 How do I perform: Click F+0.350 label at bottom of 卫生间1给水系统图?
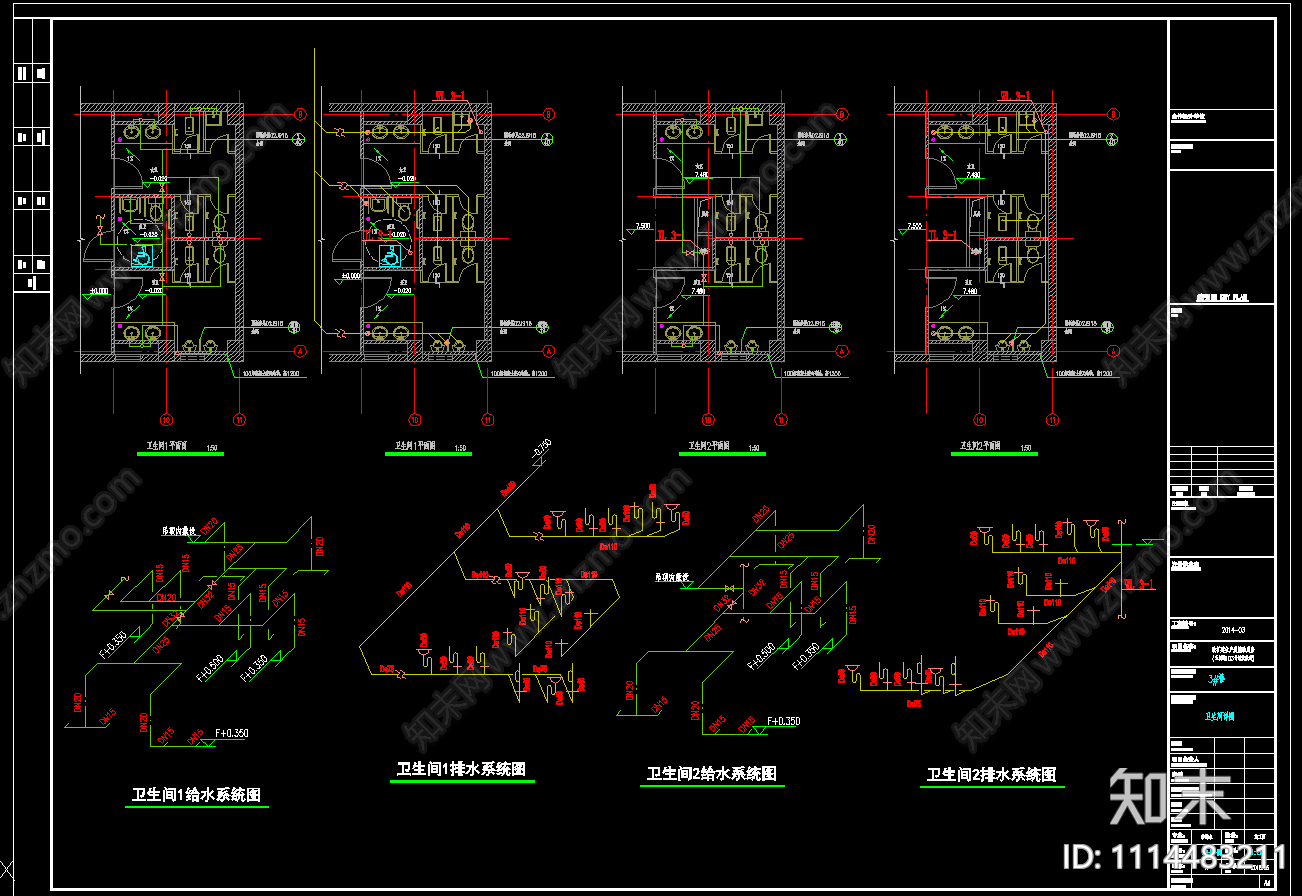click(231, 733)
